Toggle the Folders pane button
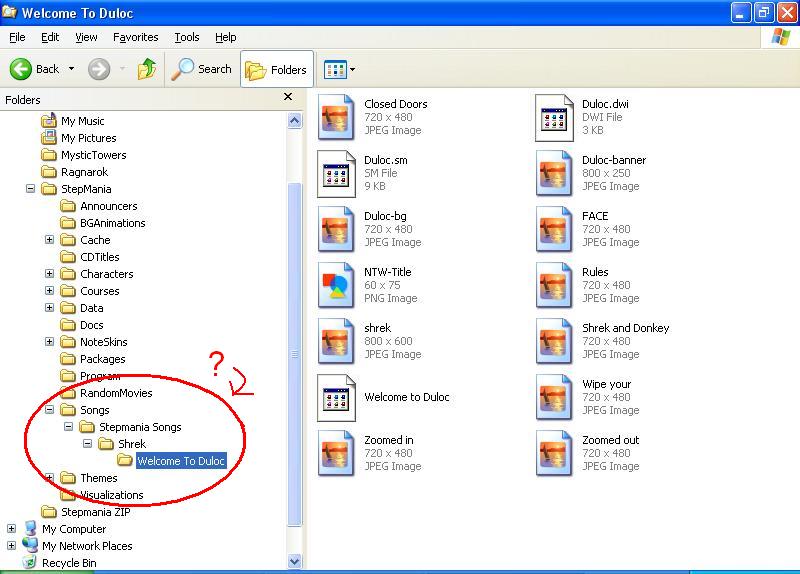 tap(277, 69)
